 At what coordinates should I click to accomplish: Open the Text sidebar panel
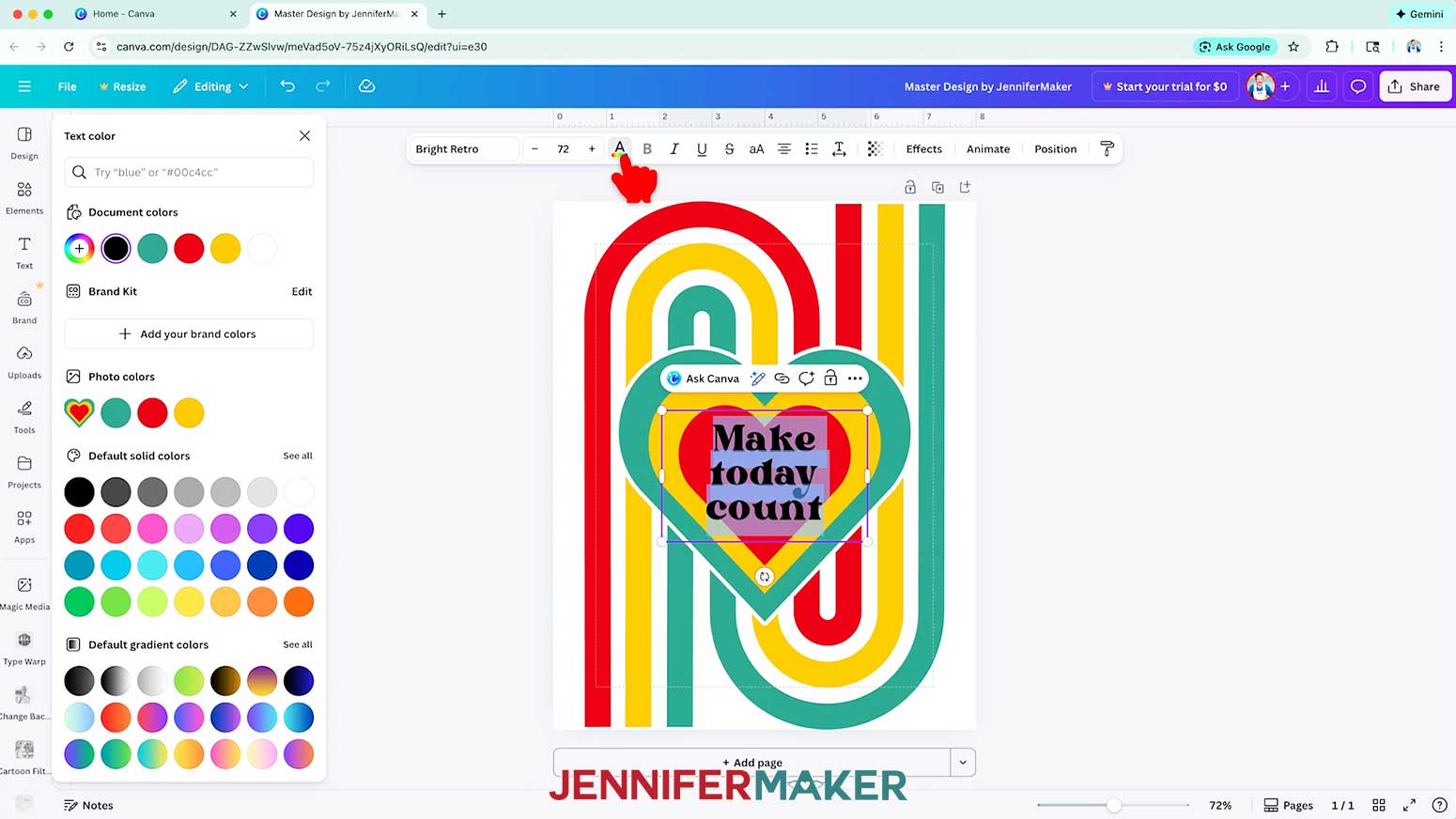pyautogui.click(x=24, y=253)
